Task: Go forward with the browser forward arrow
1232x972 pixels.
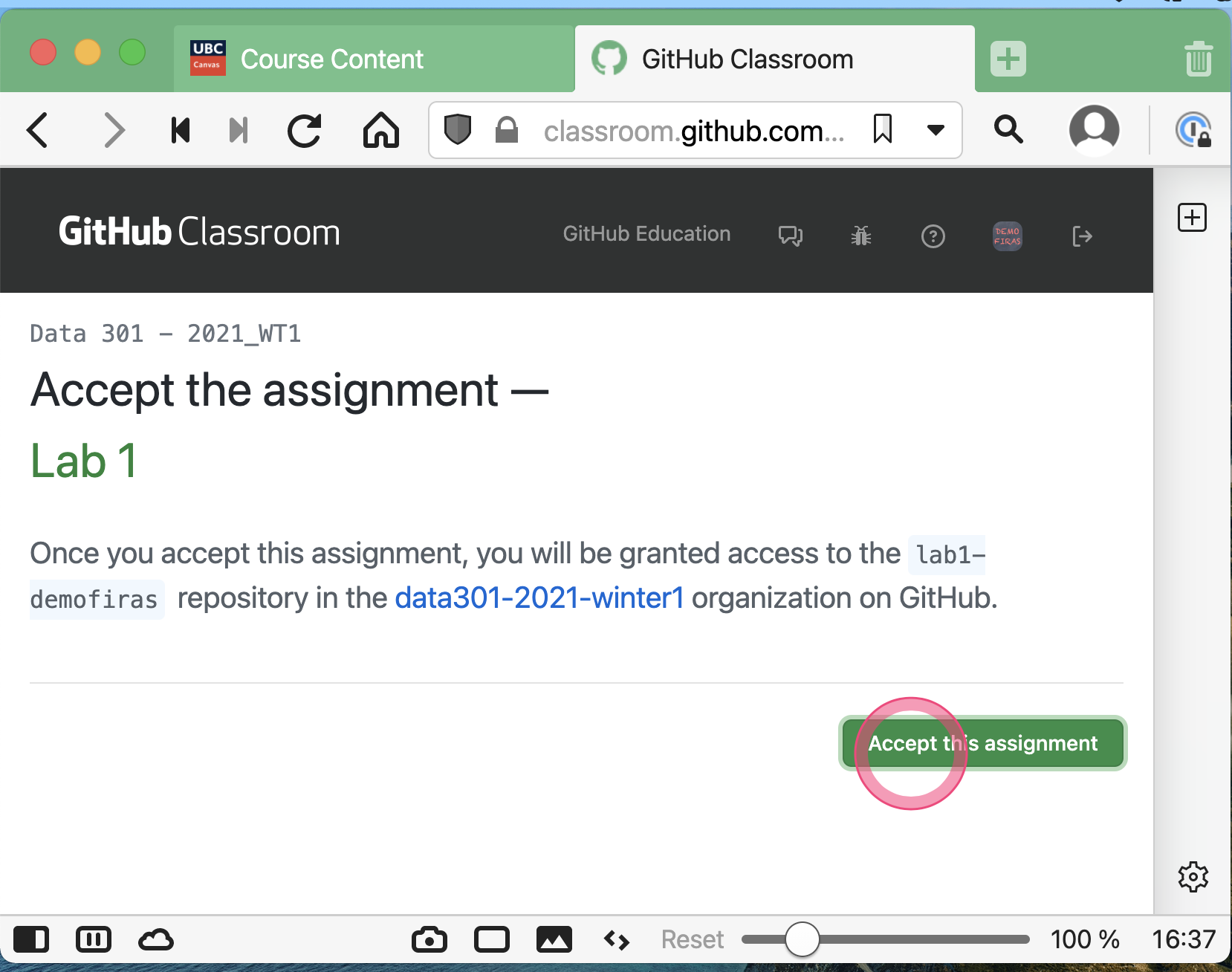Action: click(x=113, y=131)
